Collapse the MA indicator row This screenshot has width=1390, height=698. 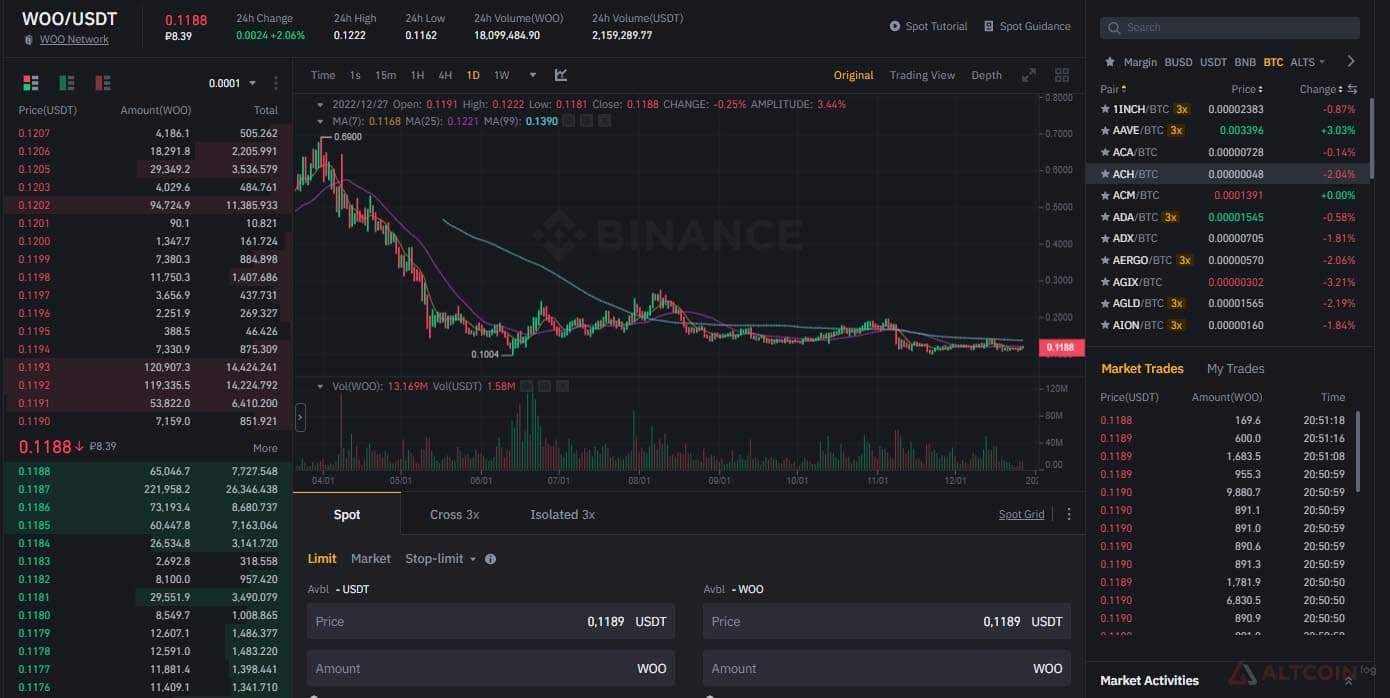coord(320,121)
